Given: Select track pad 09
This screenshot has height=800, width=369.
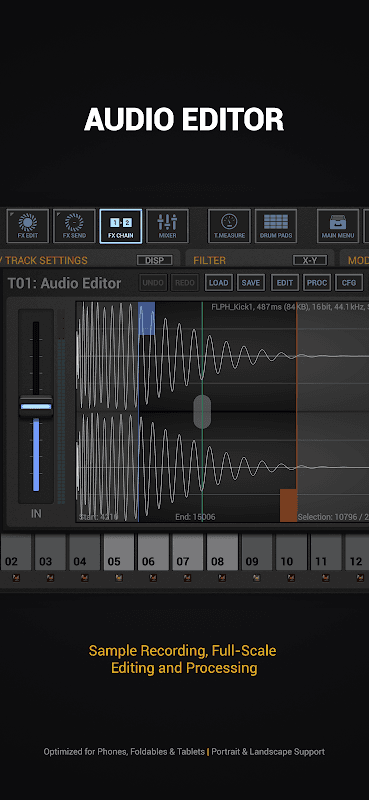Looking at the screenshot, I should coord(257,553).
